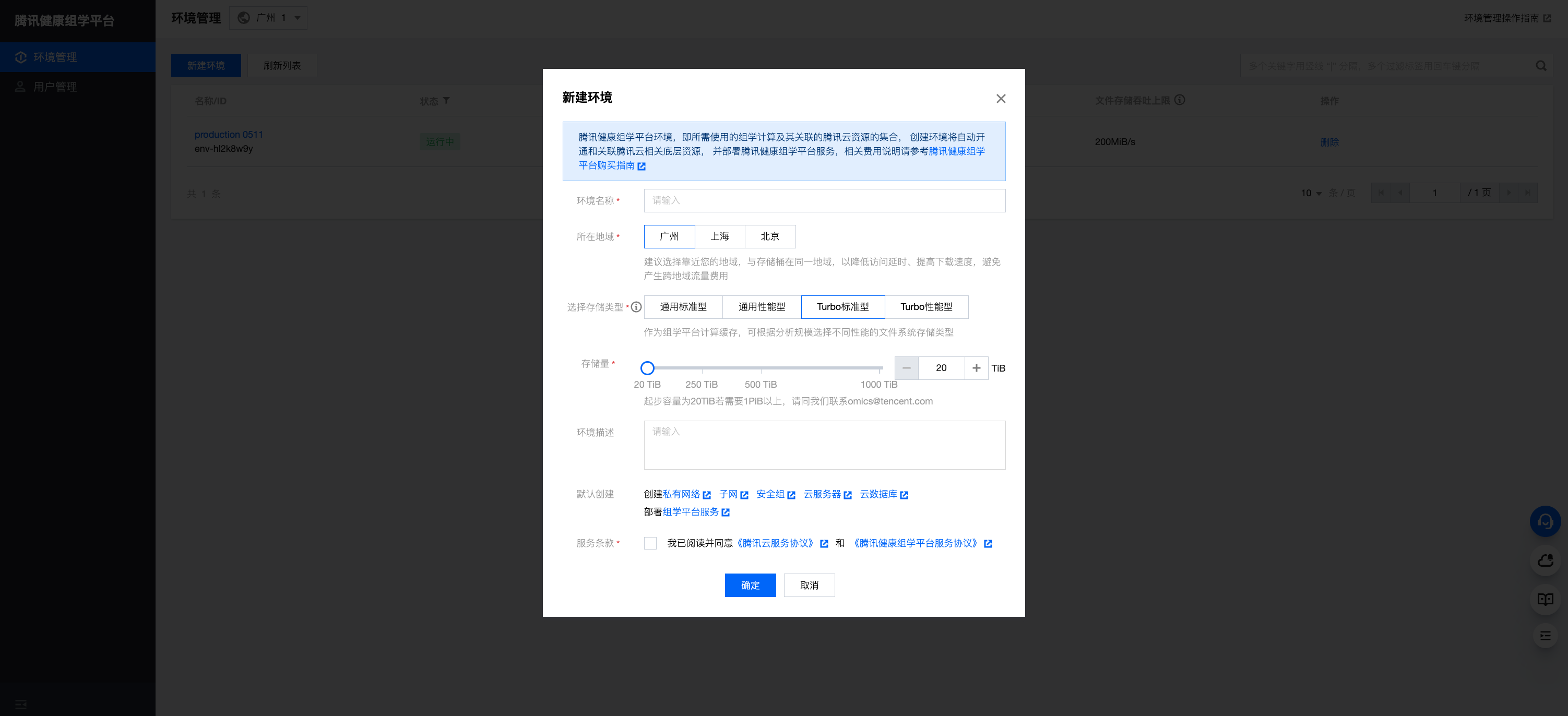Click the slider track at 250 TiB mark

point(702,368)
